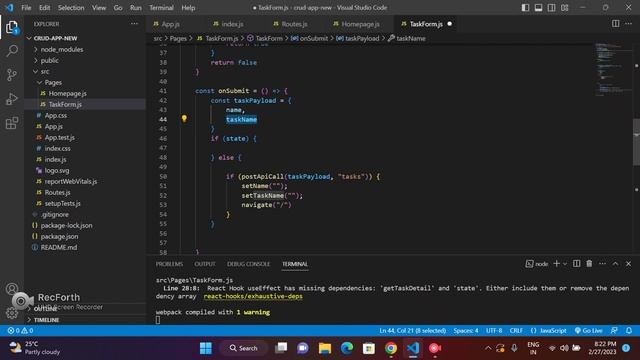This screenshot has width=640, height=360.
Task: Open App.css in the explorer tree
Action: coord(56,116)
